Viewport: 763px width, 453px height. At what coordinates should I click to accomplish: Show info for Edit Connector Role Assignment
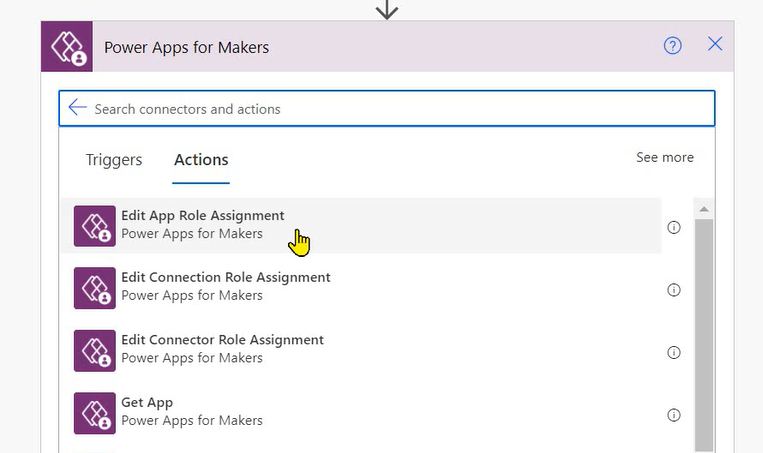tap(674, 353)
